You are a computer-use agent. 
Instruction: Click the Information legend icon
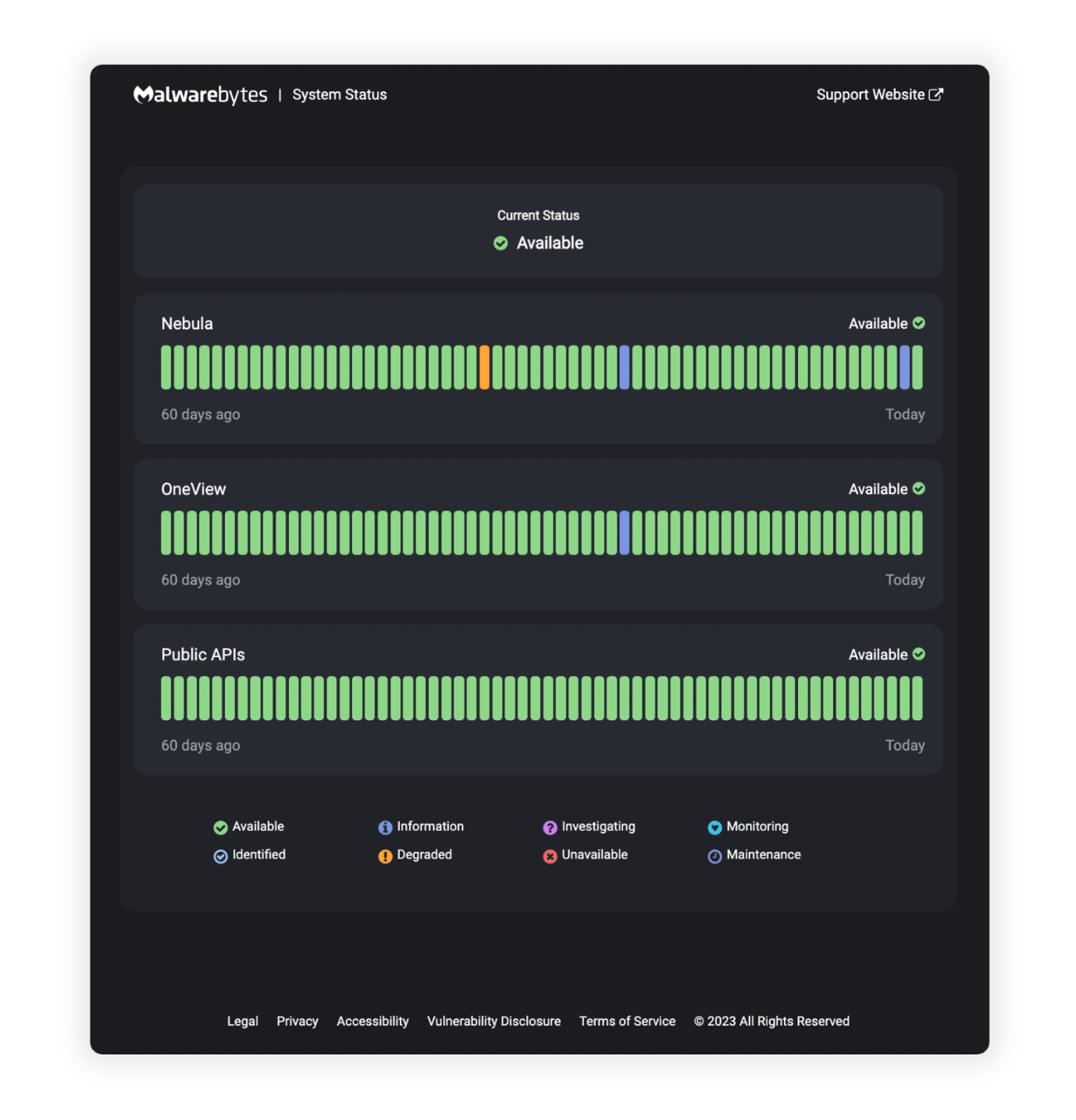[385, 827]
